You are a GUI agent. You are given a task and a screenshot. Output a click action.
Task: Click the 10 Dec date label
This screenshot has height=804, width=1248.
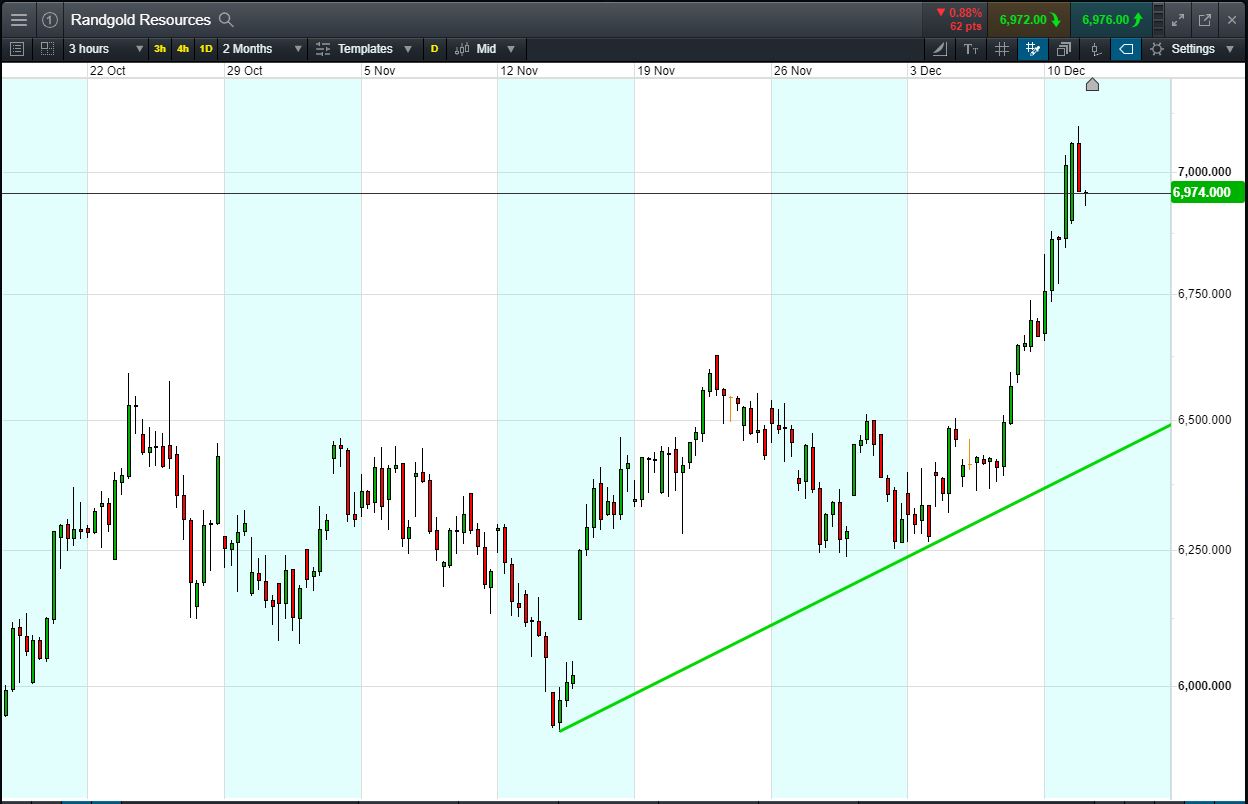pos(1066,70)
